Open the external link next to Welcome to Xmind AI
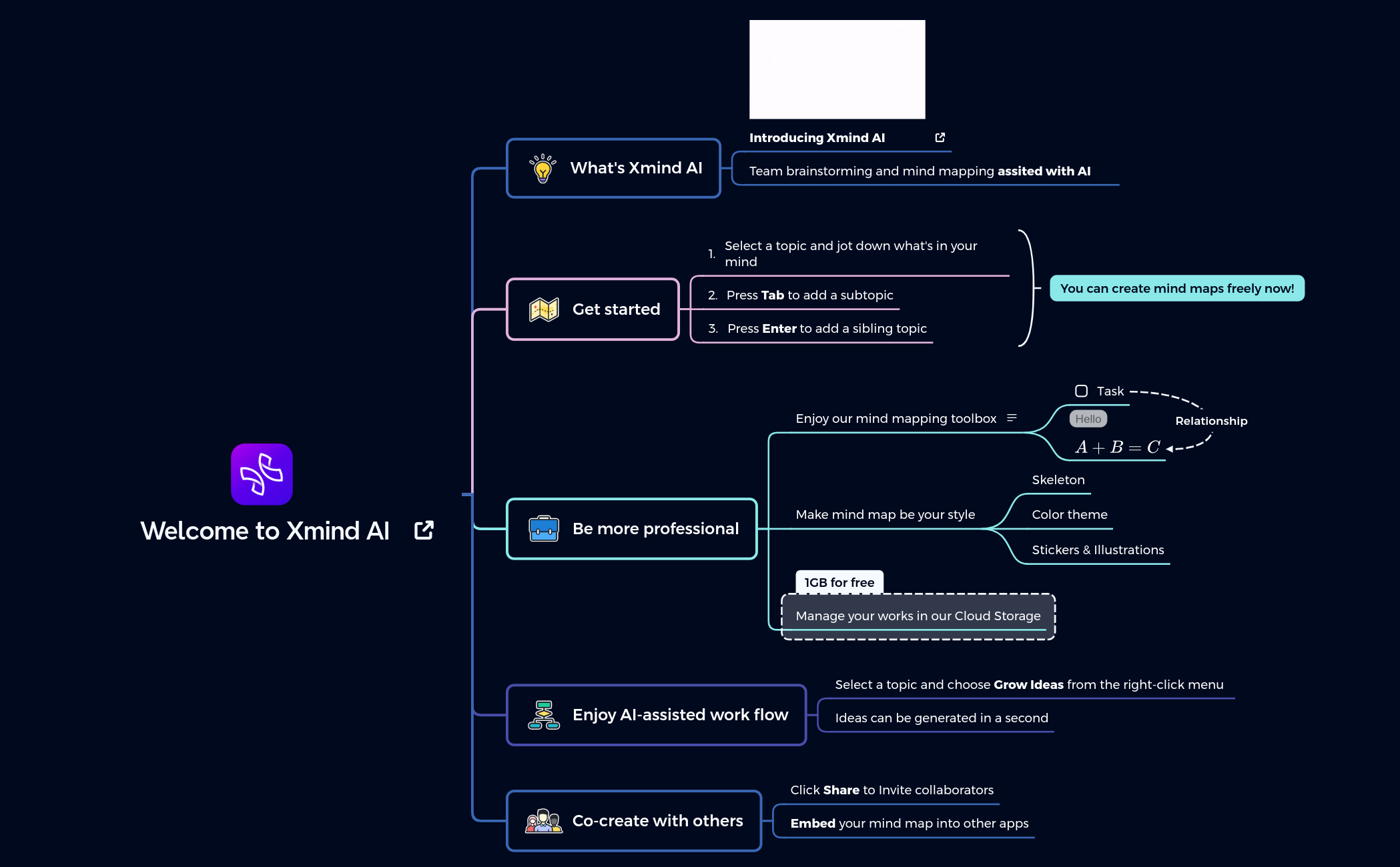 point(424,531)
